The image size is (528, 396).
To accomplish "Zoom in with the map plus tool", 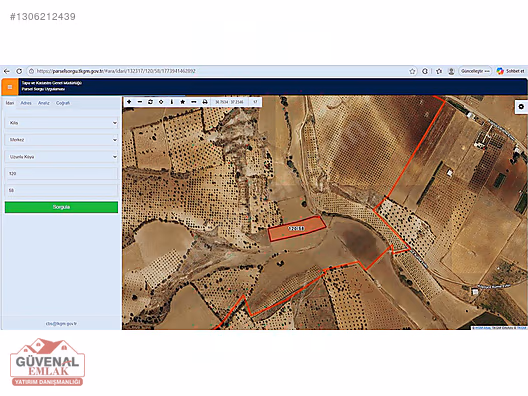I will coord(129,102).
